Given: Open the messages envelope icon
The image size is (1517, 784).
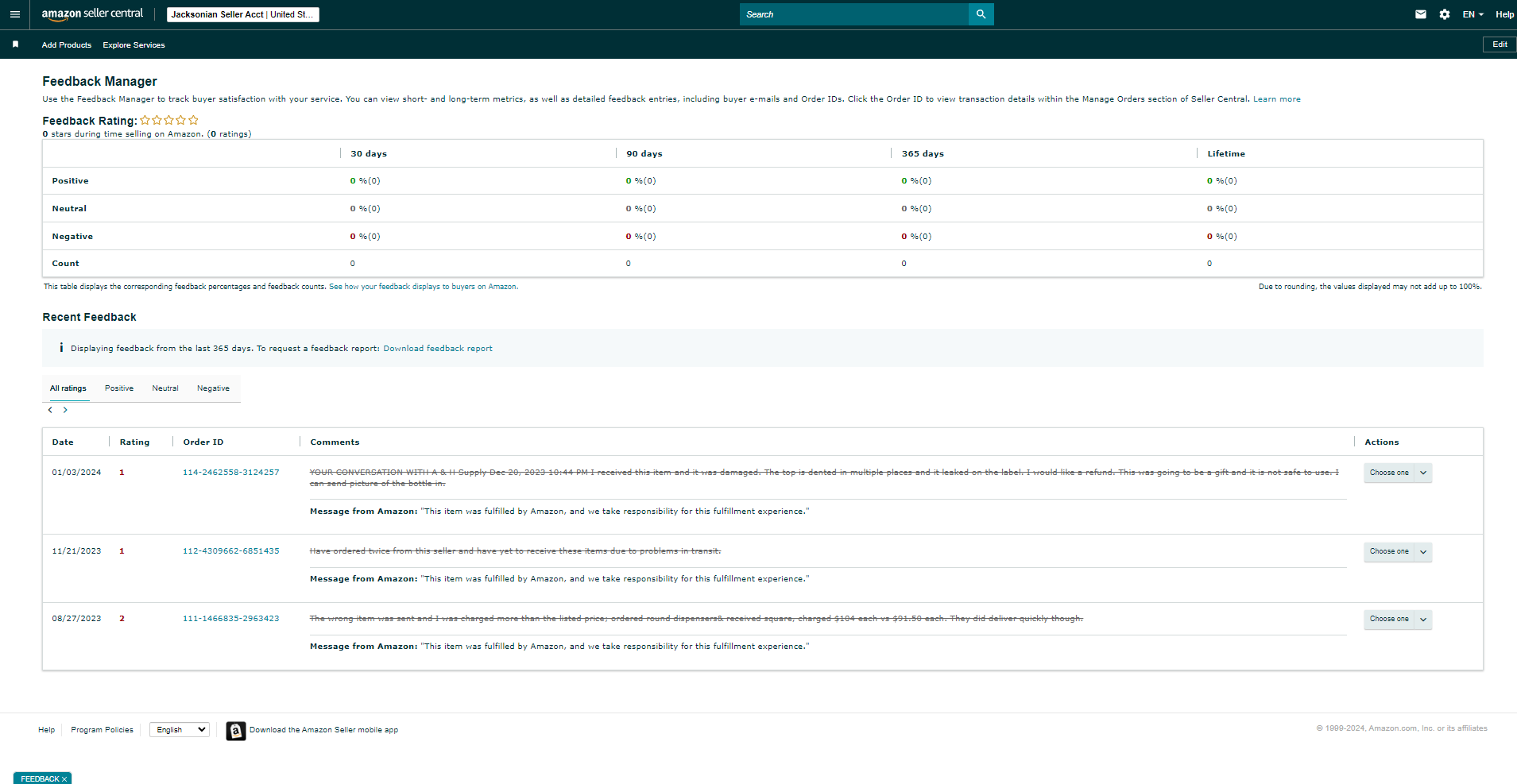Looking at the screenshot, I should click(x=1421, y=14).
